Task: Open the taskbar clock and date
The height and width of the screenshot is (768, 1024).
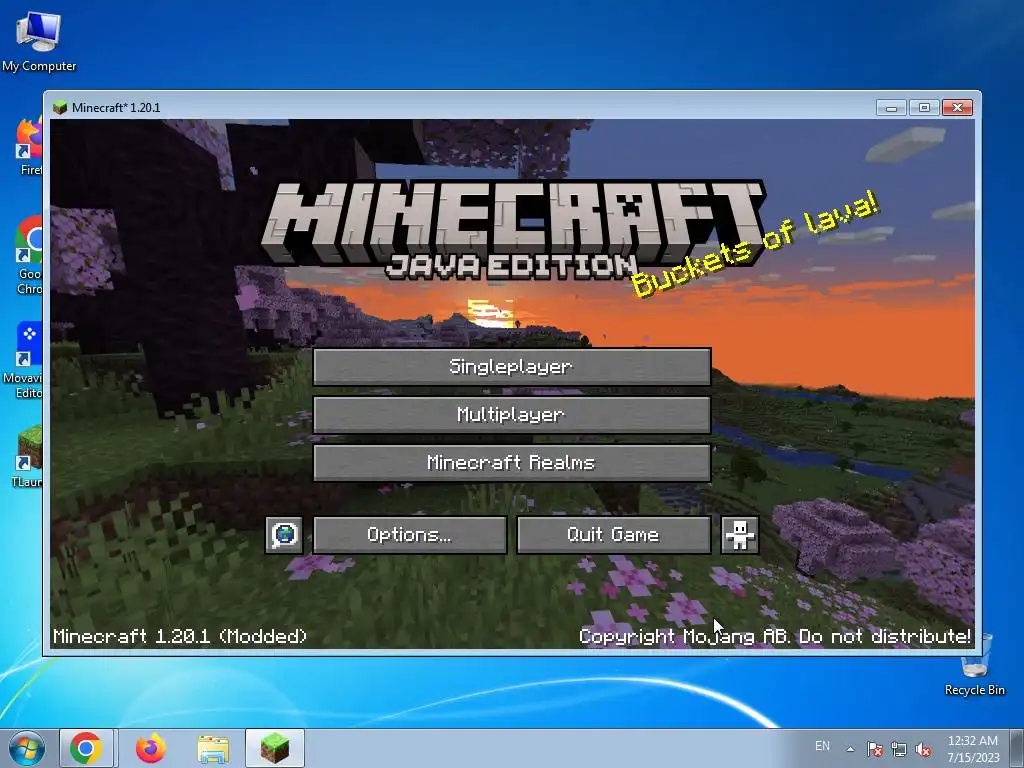Action: 974,749
